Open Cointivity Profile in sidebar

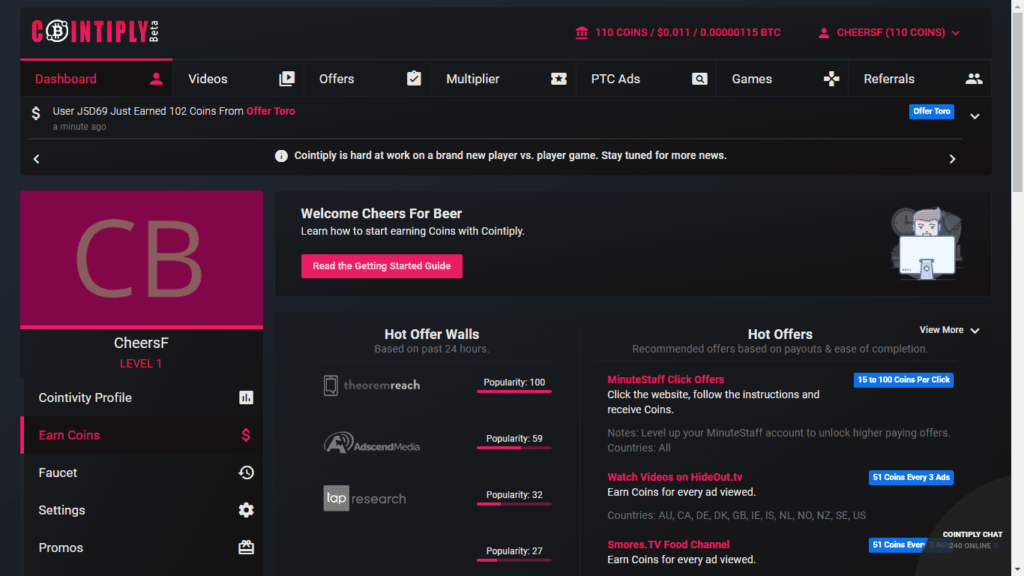point(142,398)
